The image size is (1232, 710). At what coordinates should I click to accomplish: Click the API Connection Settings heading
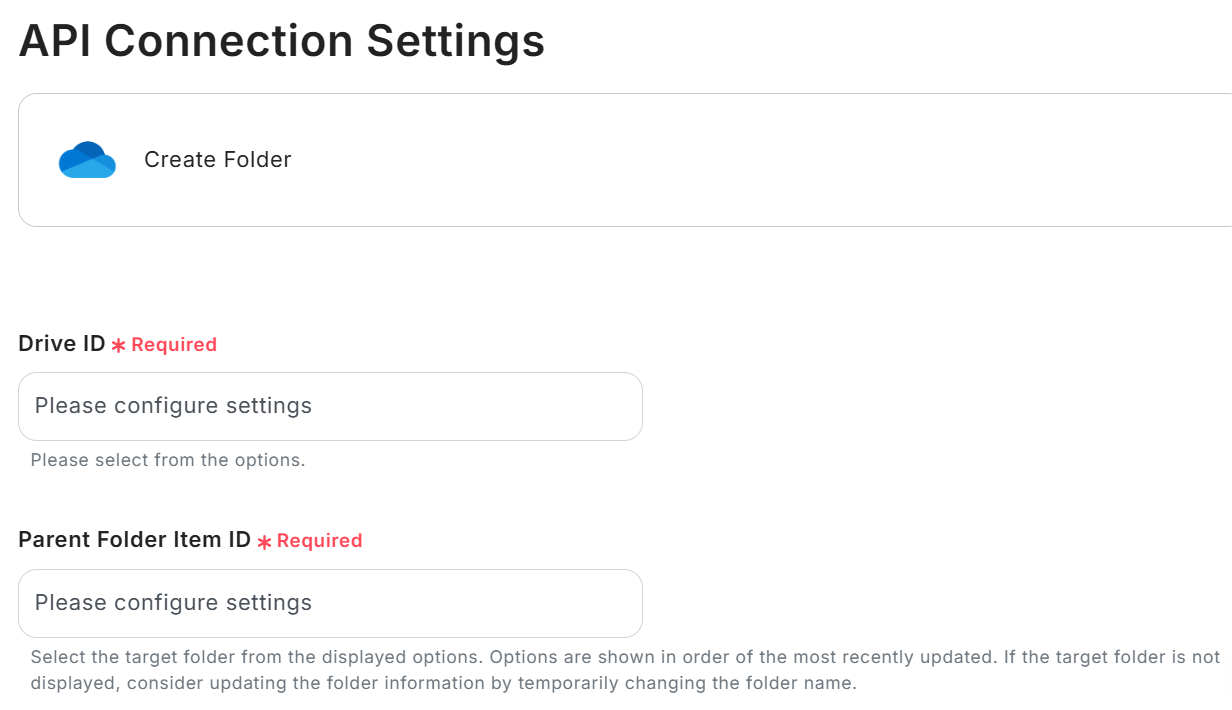pyautogui.click(x=281, y=41)
